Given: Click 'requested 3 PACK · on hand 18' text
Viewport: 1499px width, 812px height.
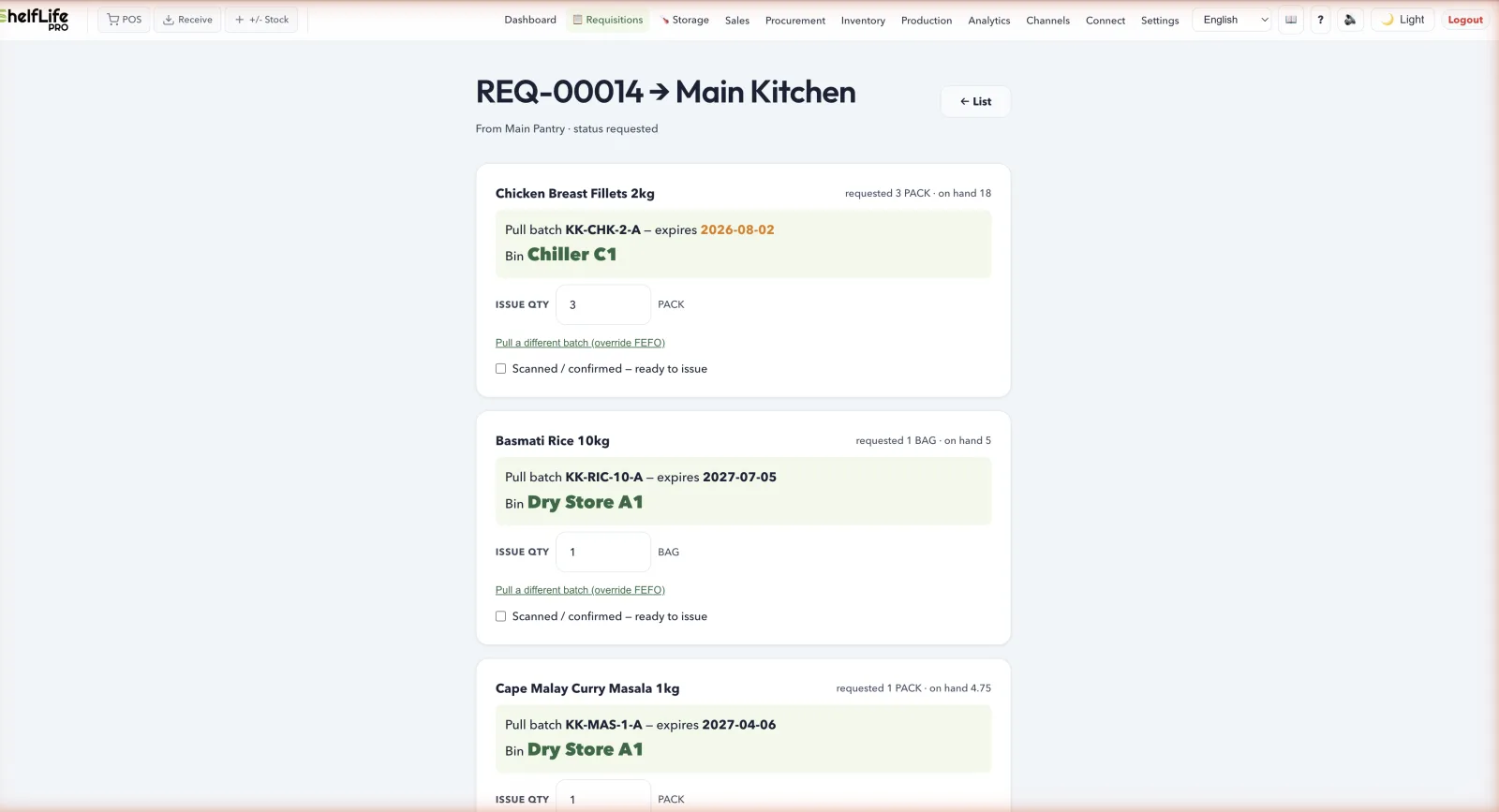Looking at the screenshot, I should click(x=918, y=194).
